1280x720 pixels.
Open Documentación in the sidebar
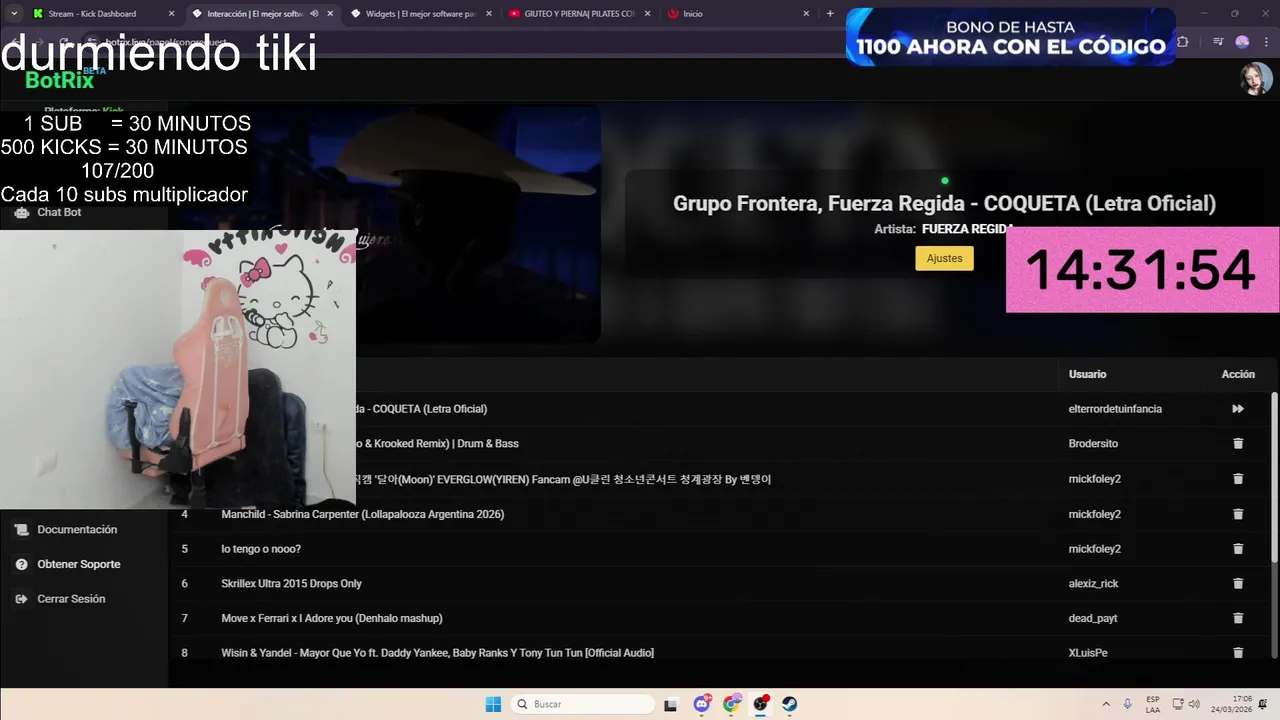pyautogui.click(x=77, y=530)
